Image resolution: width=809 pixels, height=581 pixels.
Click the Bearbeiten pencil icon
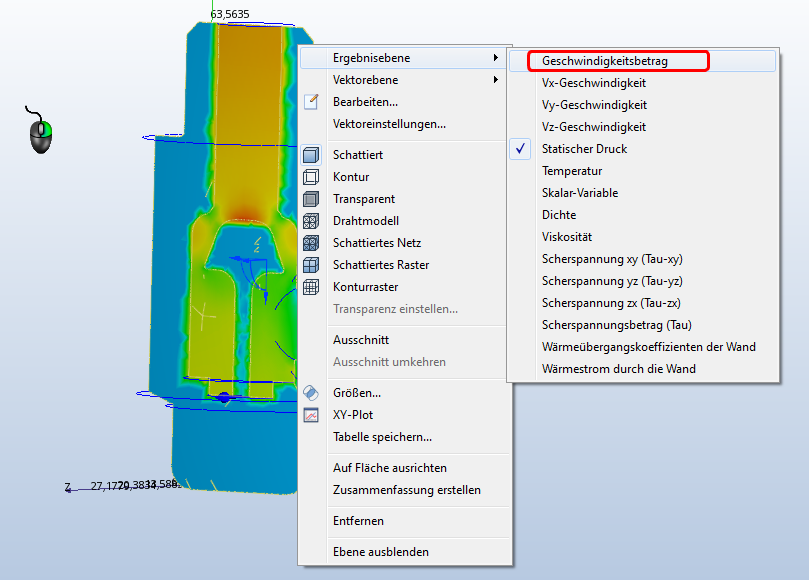[311, 102]
